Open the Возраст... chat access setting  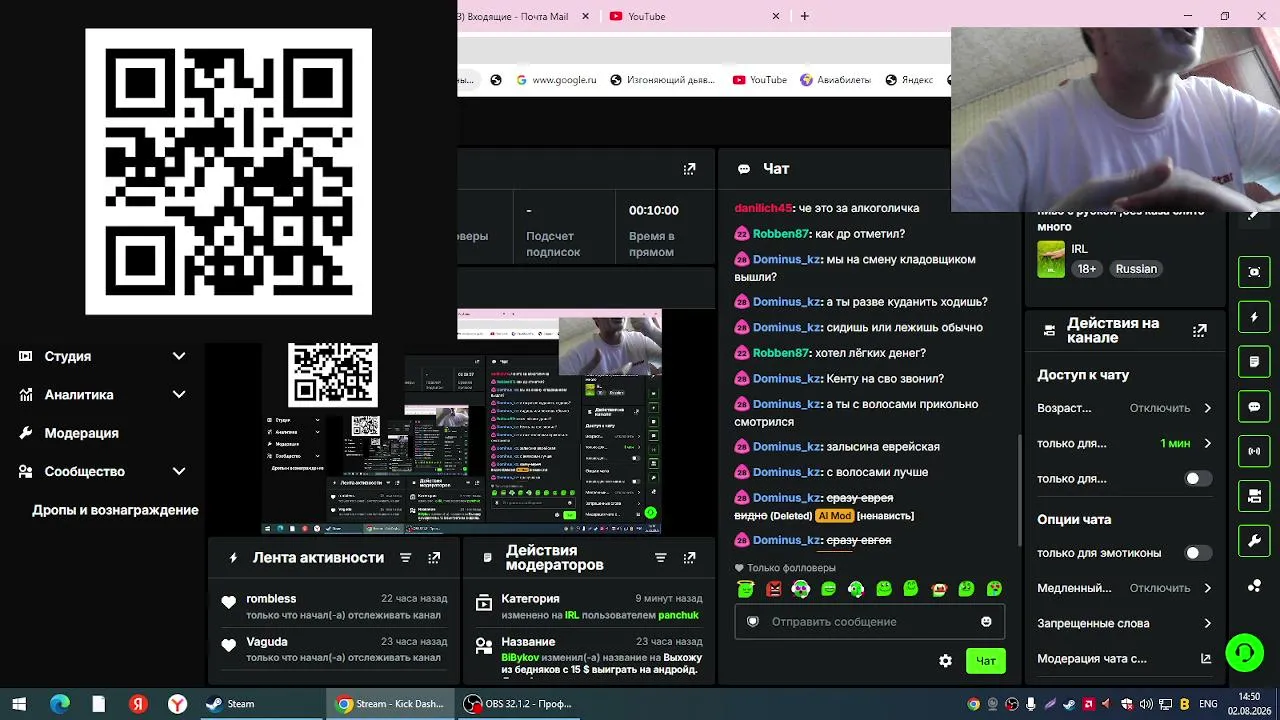point(1125,408)
